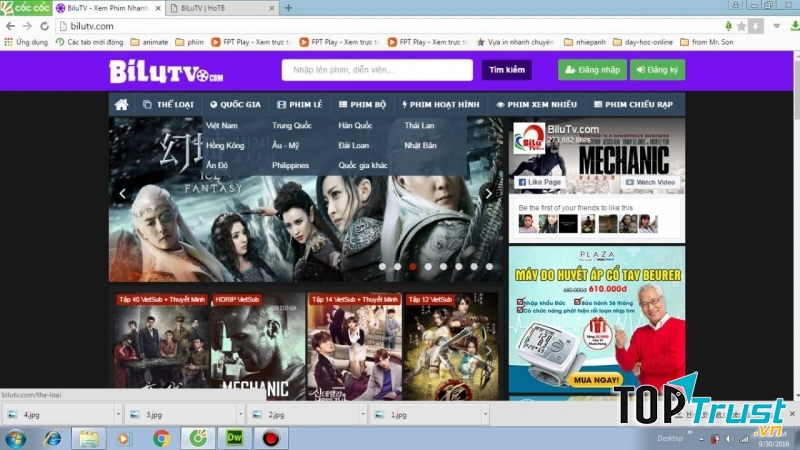The height and width of the screenshot is (450, 800).
Task: Open Dreamweaver from the taskbar
Action: 234,438
